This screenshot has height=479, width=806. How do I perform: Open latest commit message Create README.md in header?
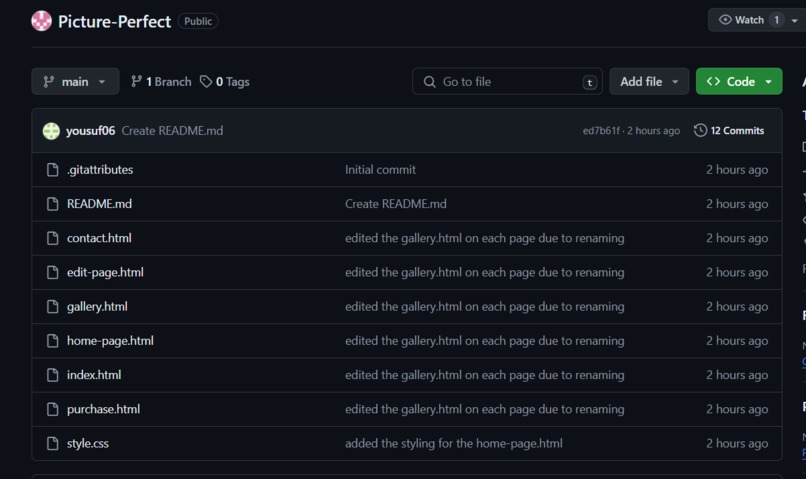172,131
